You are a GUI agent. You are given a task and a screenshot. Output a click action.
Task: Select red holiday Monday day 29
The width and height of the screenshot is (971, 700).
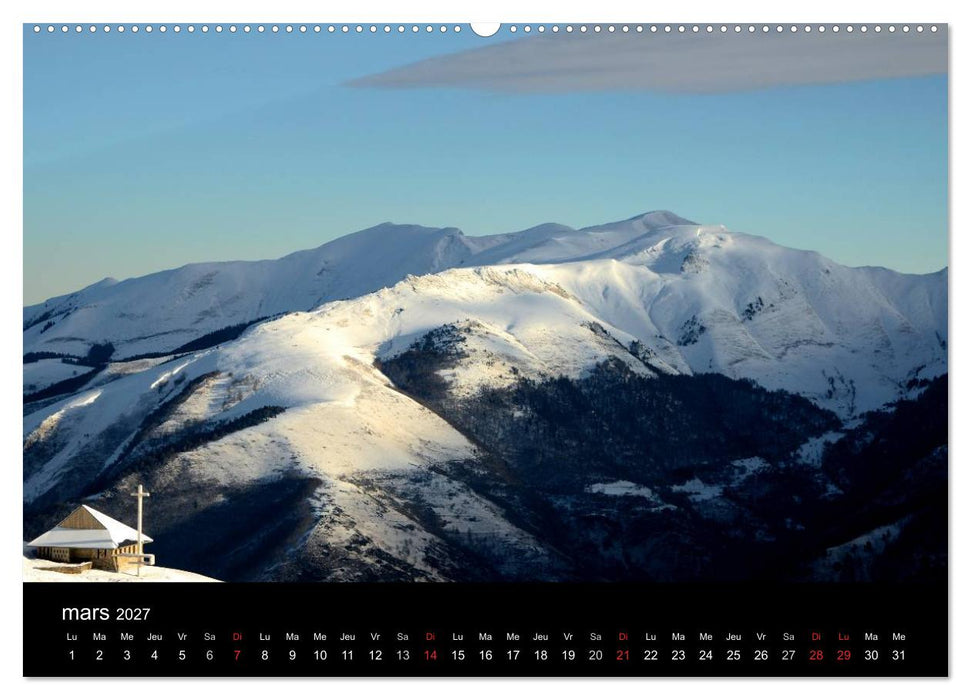[x=843, y=655]
